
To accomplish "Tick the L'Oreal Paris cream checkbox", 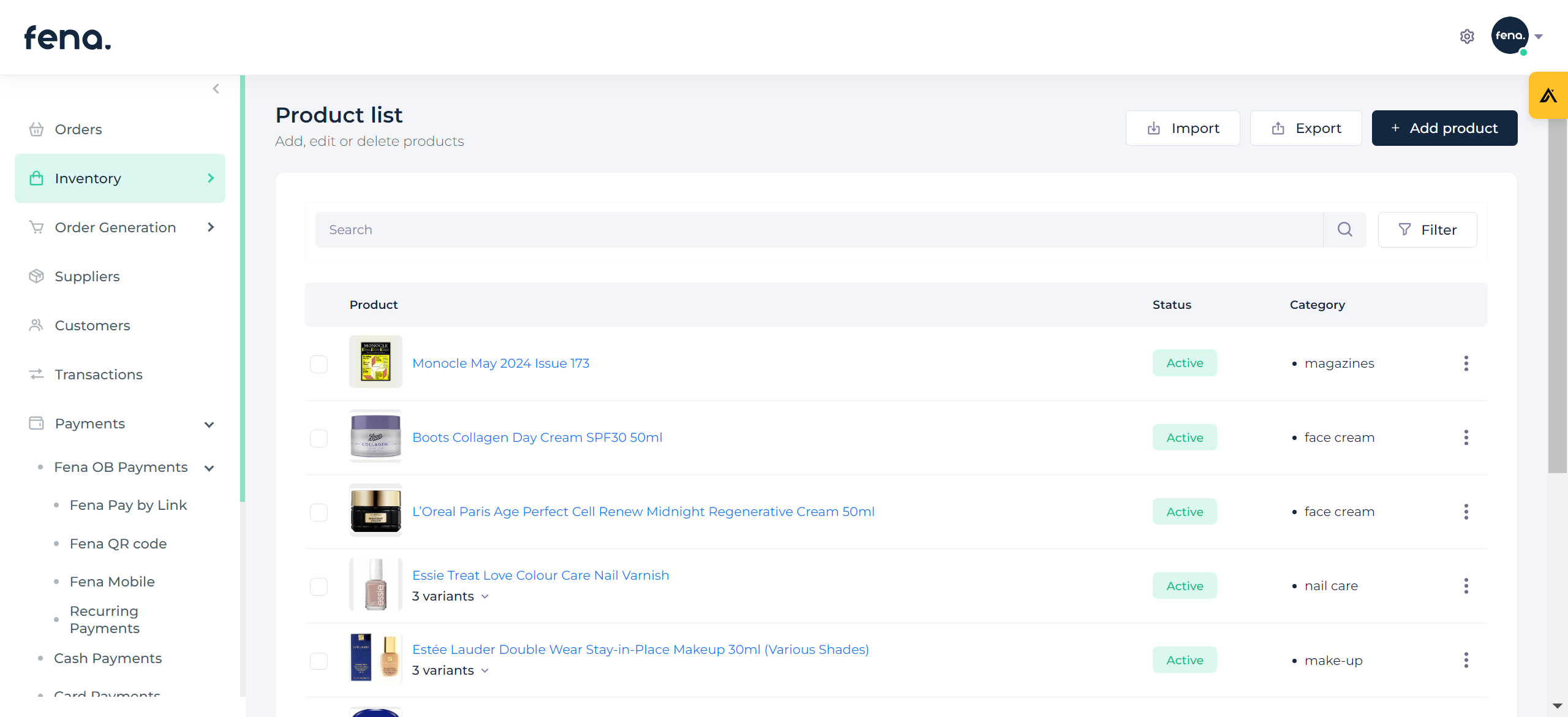I will pyautogui.click(x=318, y=512).
